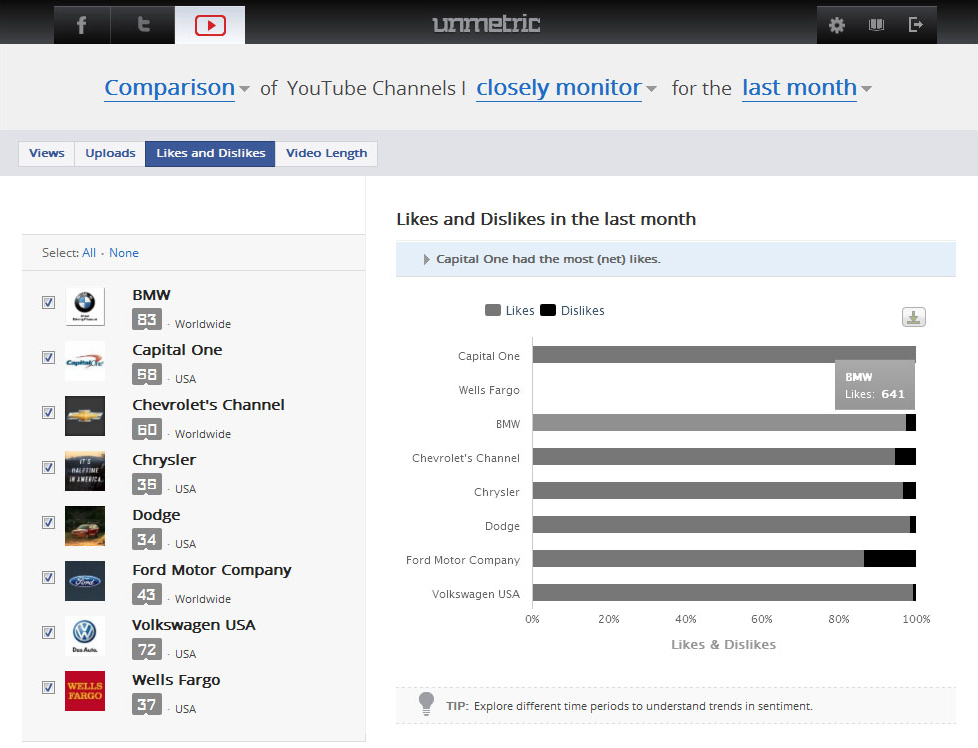Open the Volkswagen USA channel name
978x748 pixels.
[194, 624]
